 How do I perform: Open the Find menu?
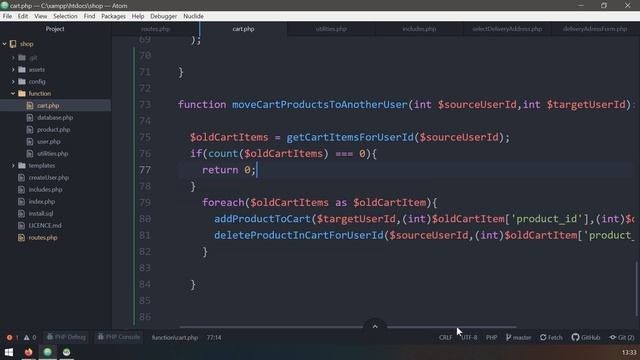(89, 16)
